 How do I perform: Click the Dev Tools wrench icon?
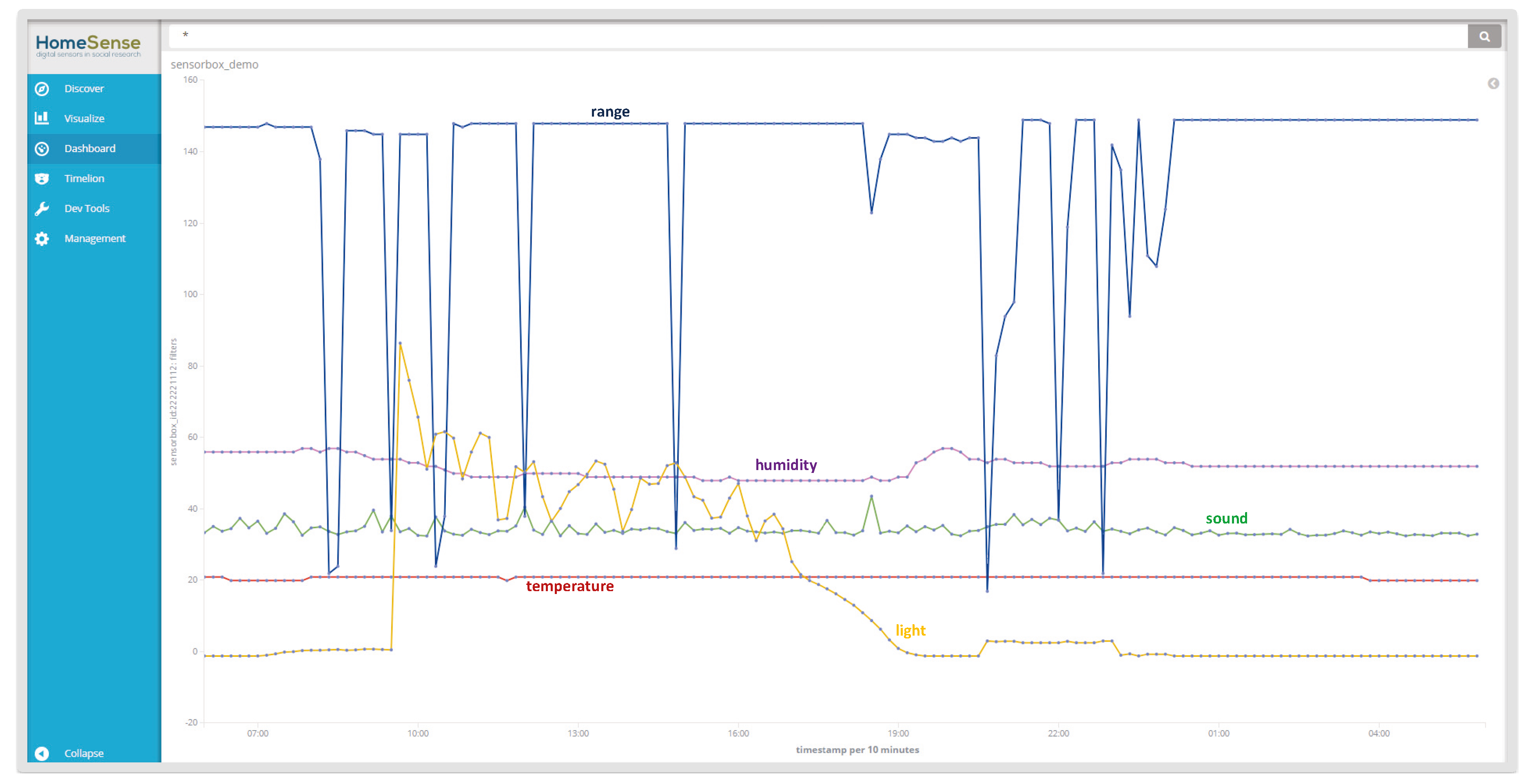[x=42, y=208]
